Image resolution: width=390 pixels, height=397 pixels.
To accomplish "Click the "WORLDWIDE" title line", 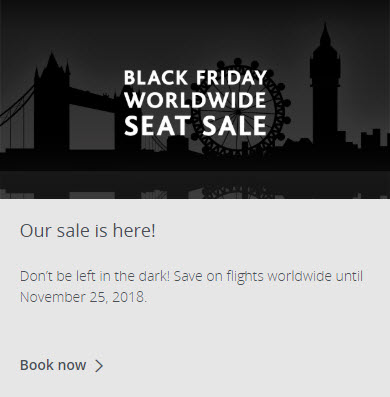I will pyautogui.click(x=195, y=99).
